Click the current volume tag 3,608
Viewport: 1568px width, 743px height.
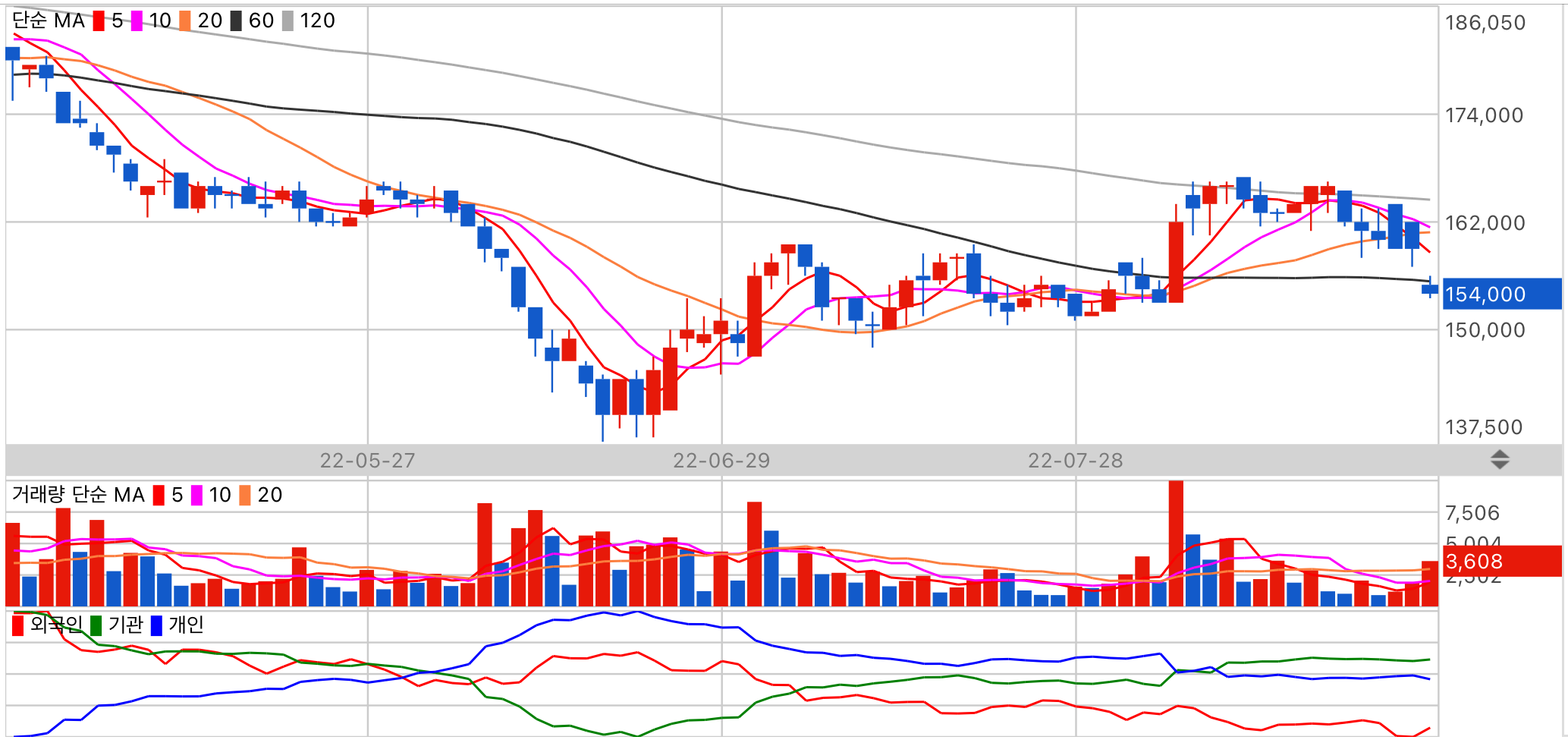coord(1502,561)
